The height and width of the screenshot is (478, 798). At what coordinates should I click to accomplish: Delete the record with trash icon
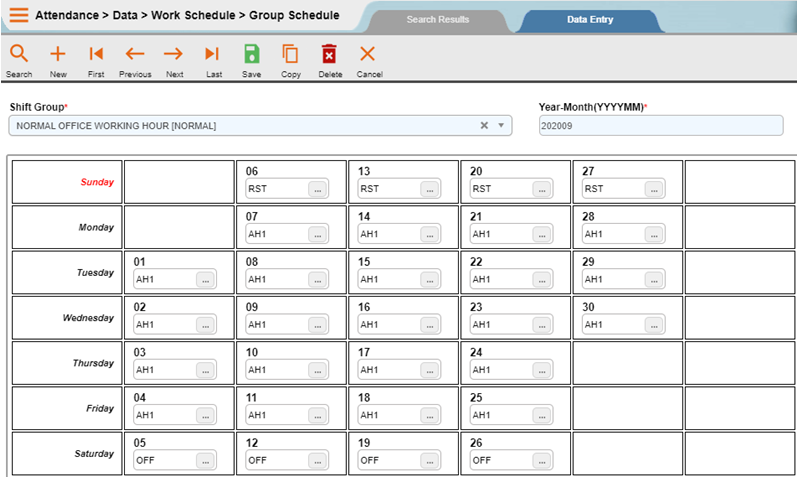tap(329, 55)
